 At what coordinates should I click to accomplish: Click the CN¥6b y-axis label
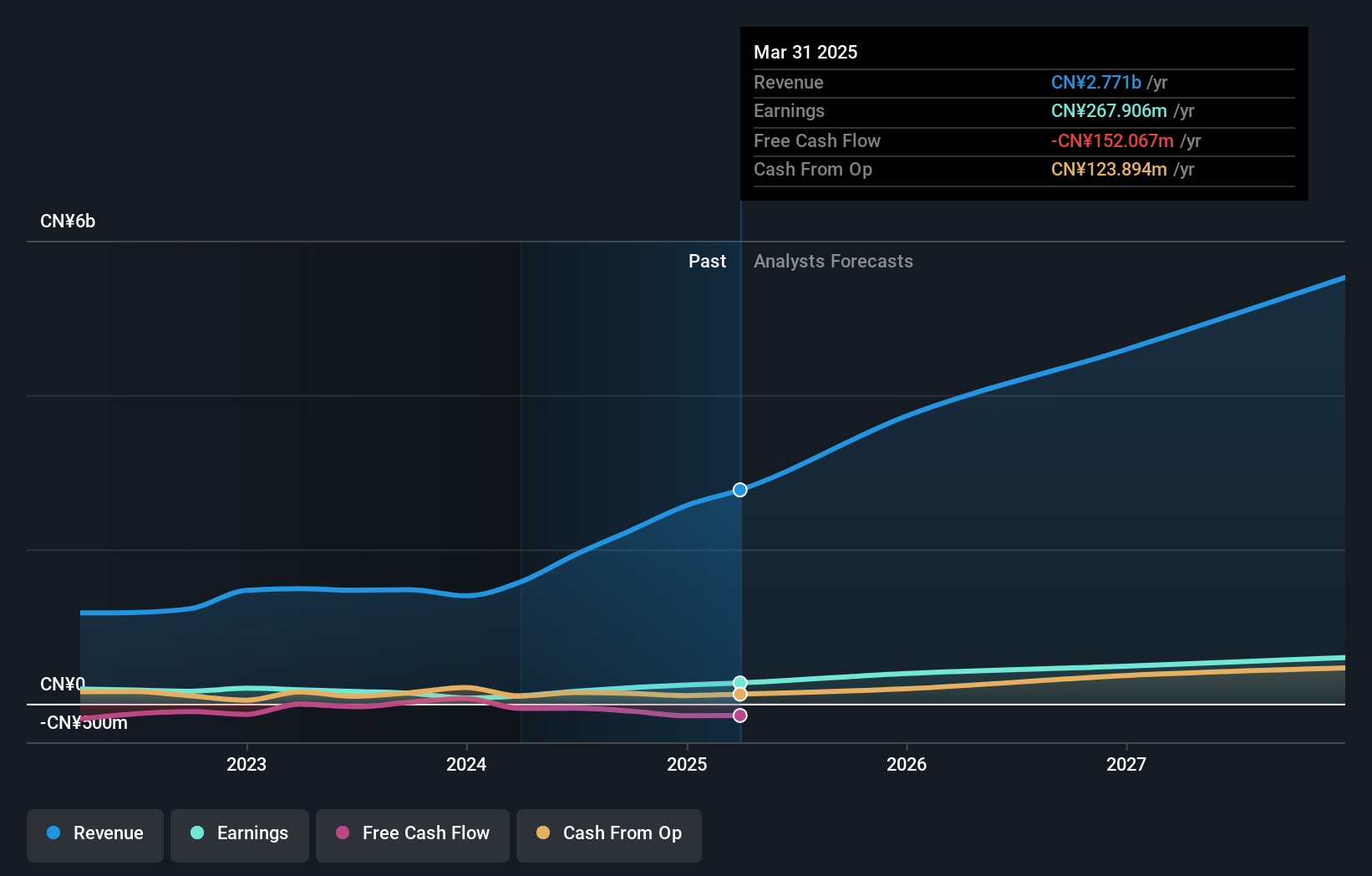coord(68,222)
